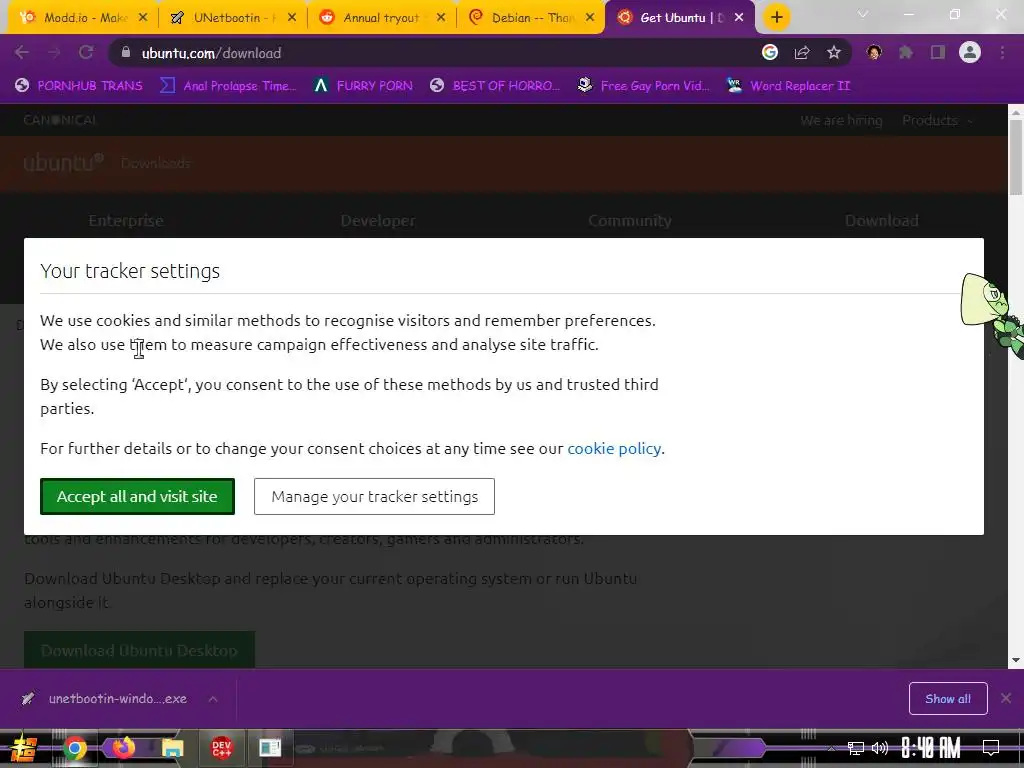This screenshot has width=1024, height=768.
Task: Switch to the Debian tab
Action: [x=530, y=18]
